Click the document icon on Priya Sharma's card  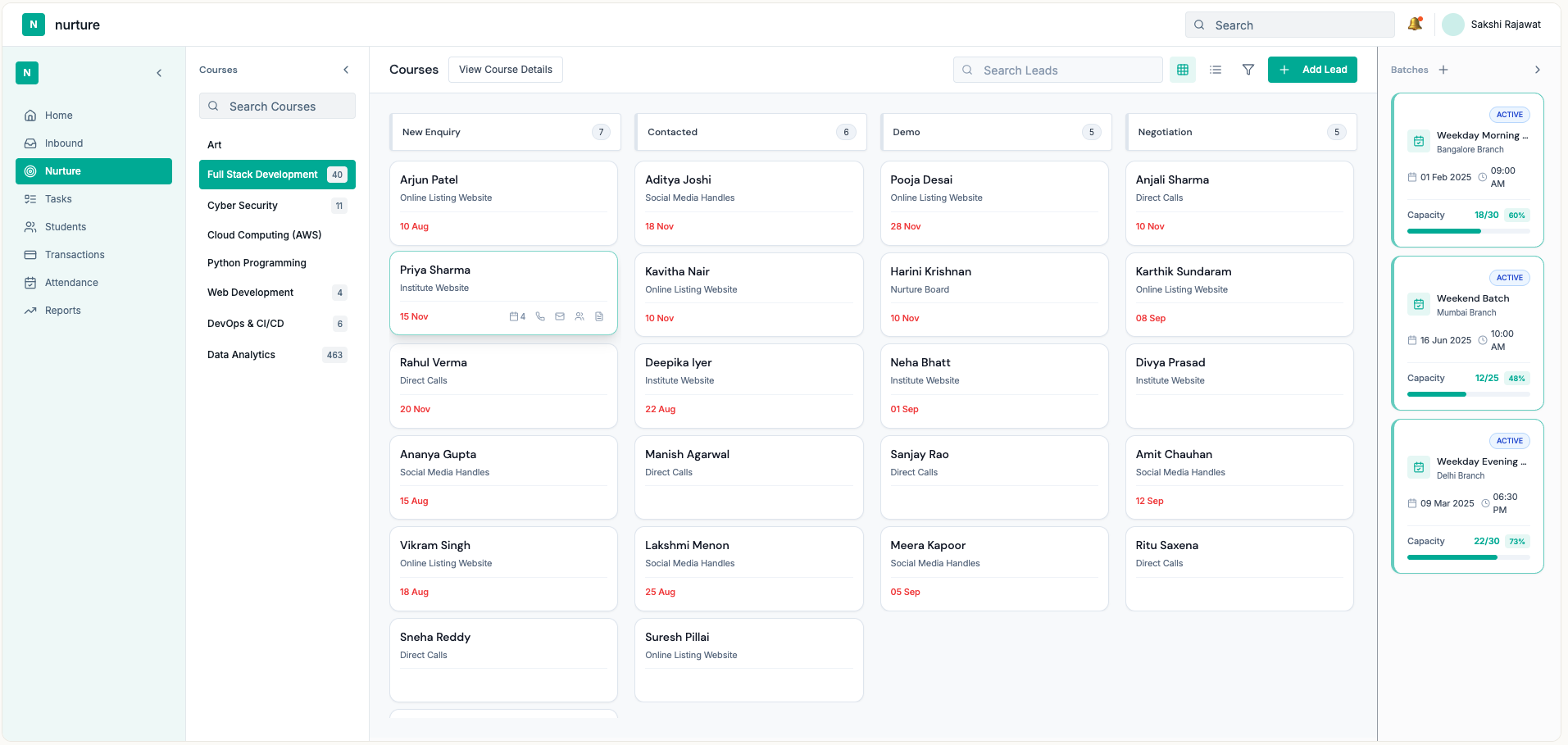[599, 316]
